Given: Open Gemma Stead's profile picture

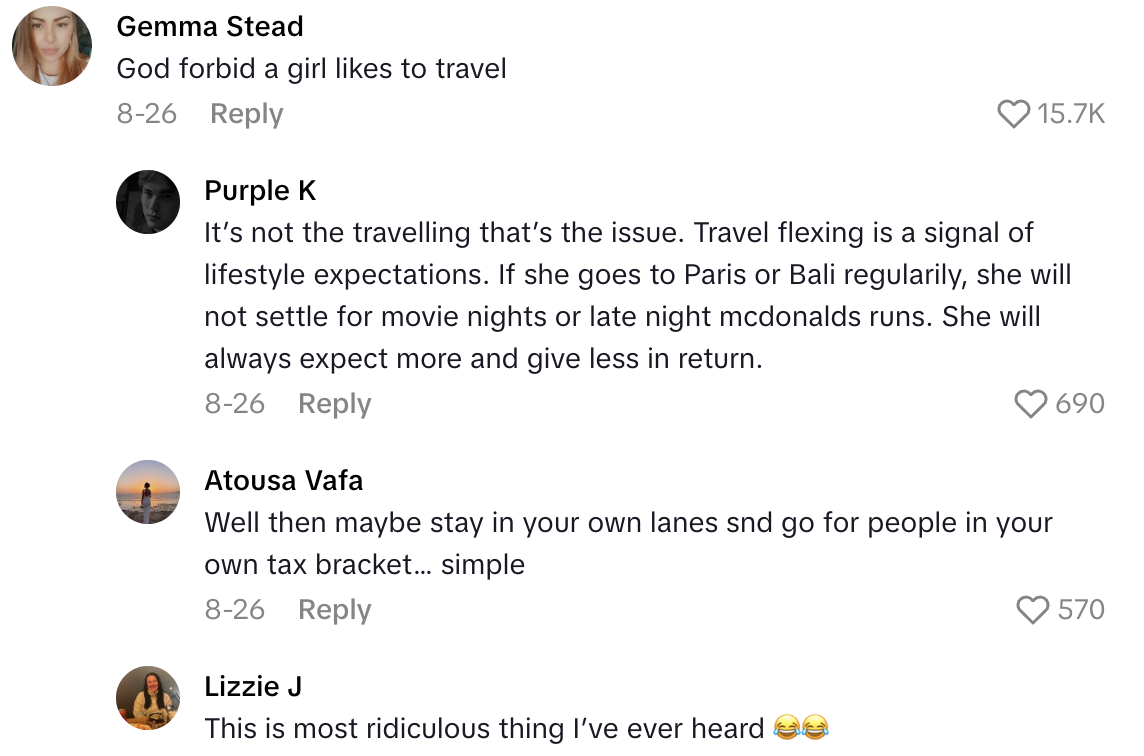Looking at the screenshot, I should tap(51, 45).
